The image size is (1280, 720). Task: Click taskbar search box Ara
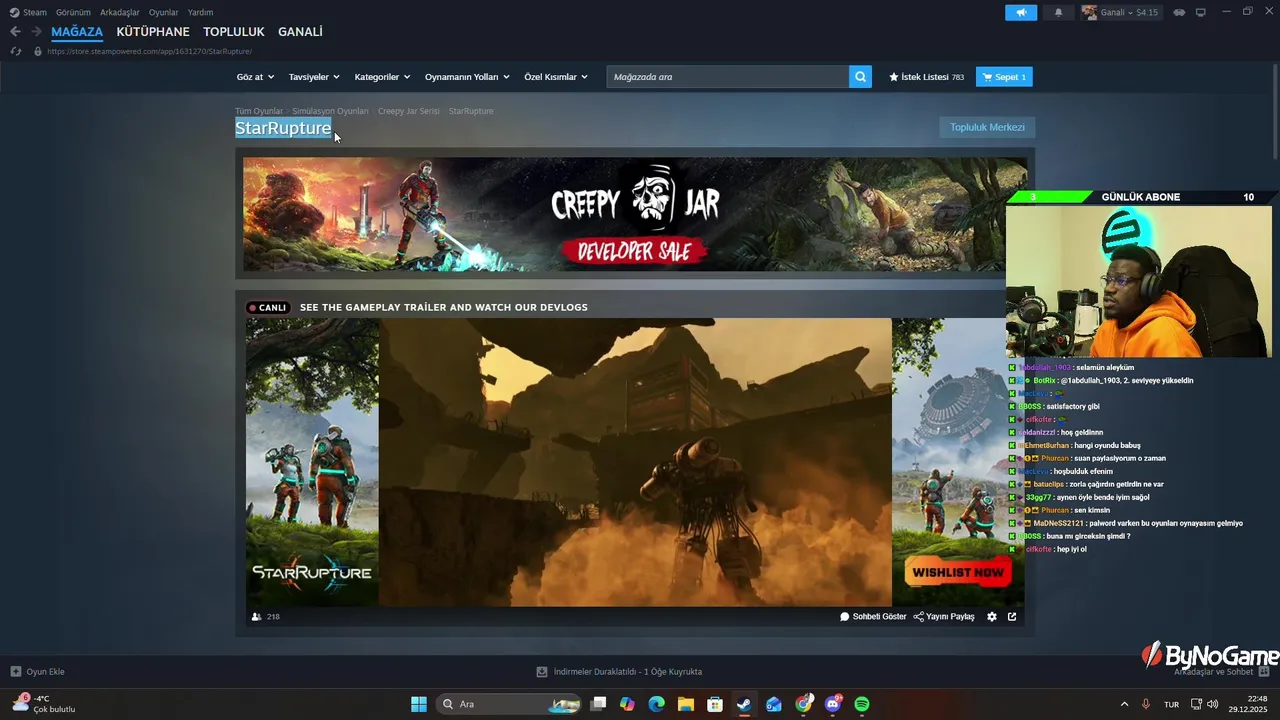[510, 704]
